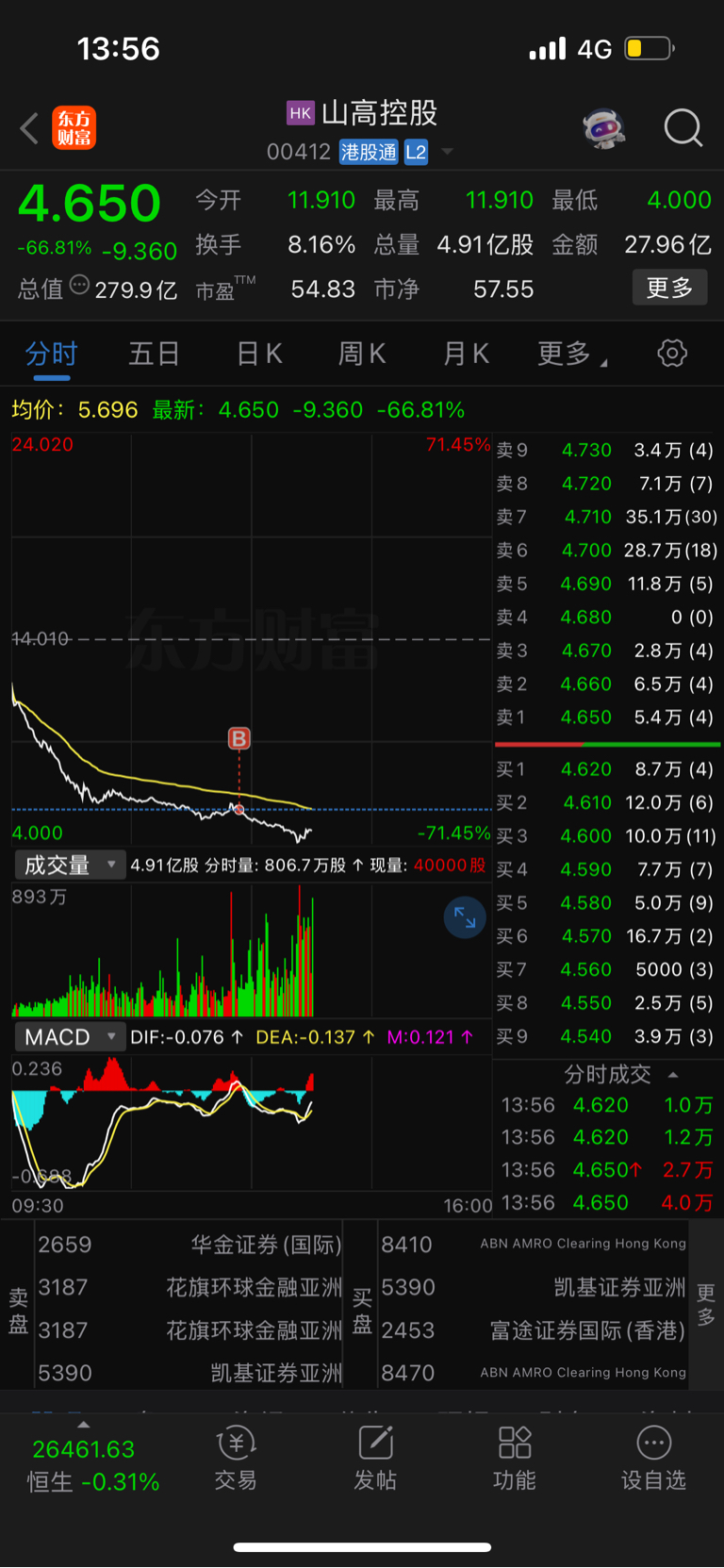Image resolution: width=724 pixels, height=1568 pixels.
Task: Select 卖9 order row at 4.730
Action: [x=605, y=450]
